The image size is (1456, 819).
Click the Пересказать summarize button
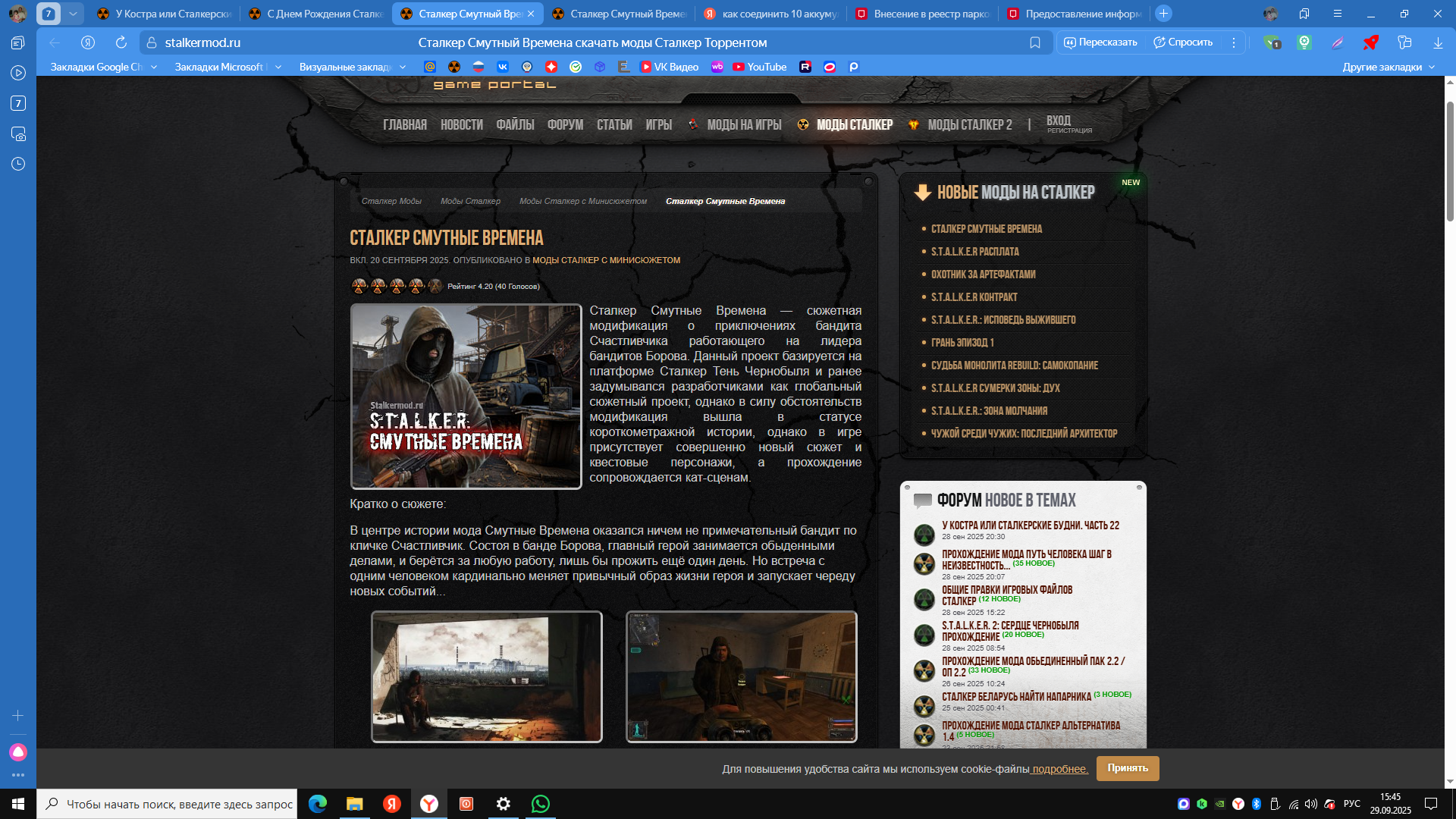click(x=1100, y=42)
